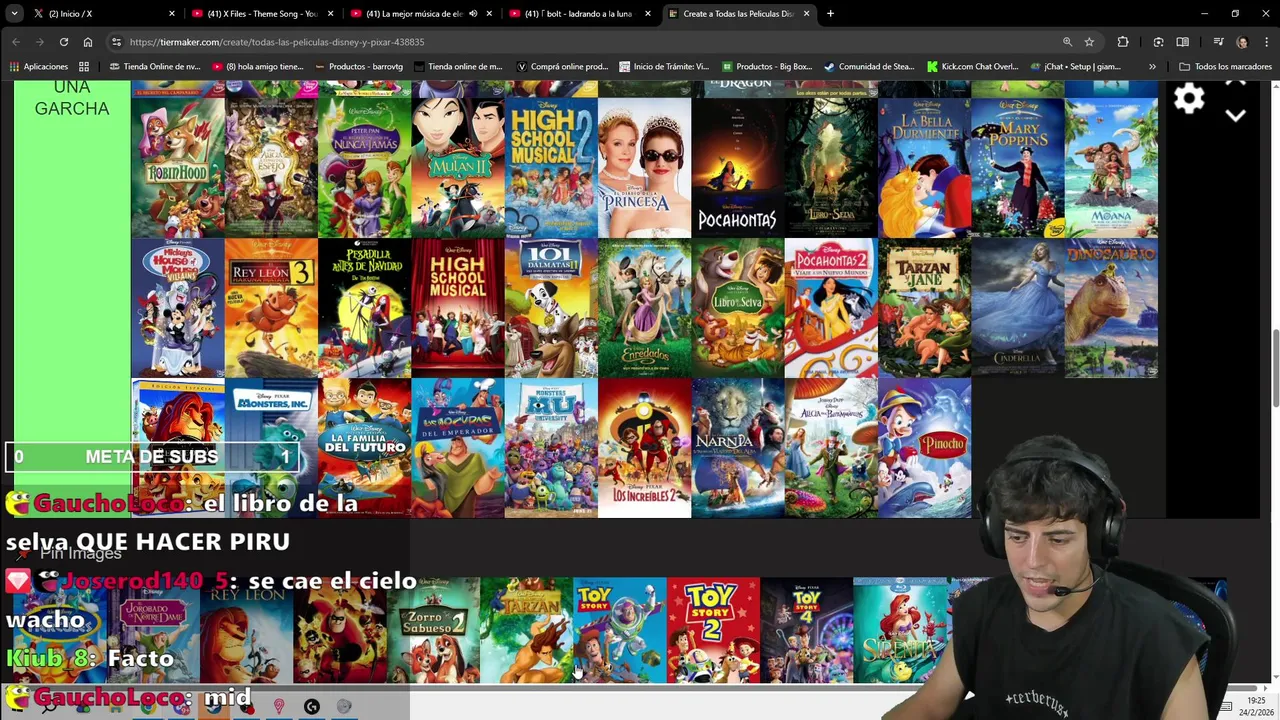Open the Aplicaciones bookmark
Viewport: 1280px width, 720px height.
(38, 67)
